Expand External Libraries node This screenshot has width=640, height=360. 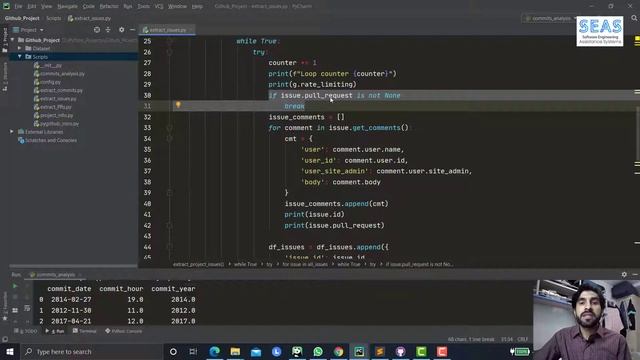tap(11, 132)
